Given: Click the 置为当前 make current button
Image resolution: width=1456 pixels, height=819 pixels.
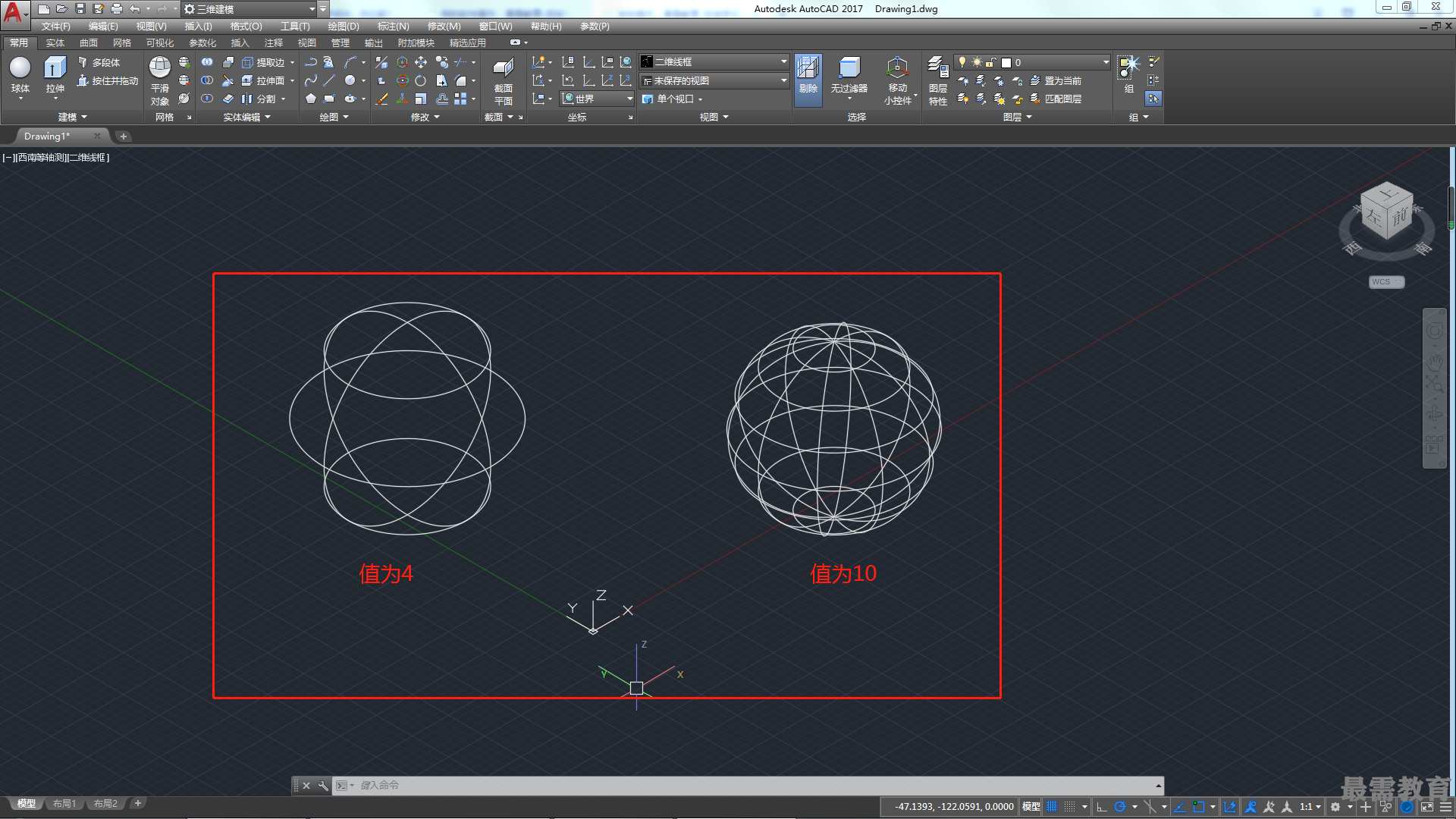Looking at the screenshot, I should point(1056,80).
